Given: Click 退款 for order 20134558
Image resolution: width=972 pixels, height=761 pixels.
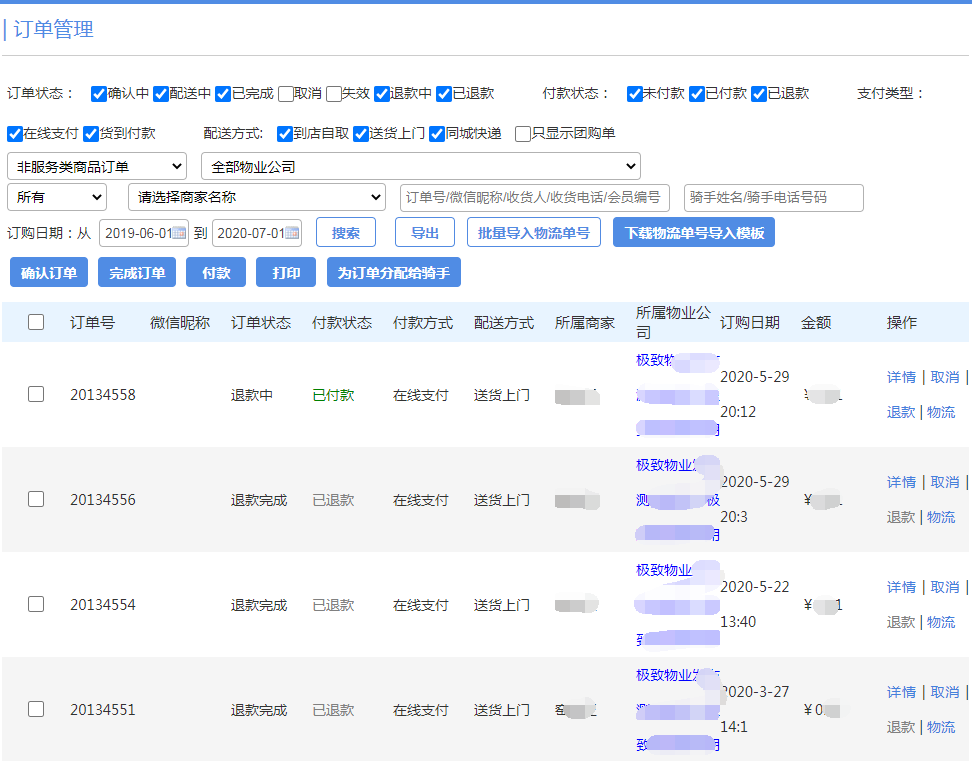Looking at the screenshot, I should tap(901, 412).
